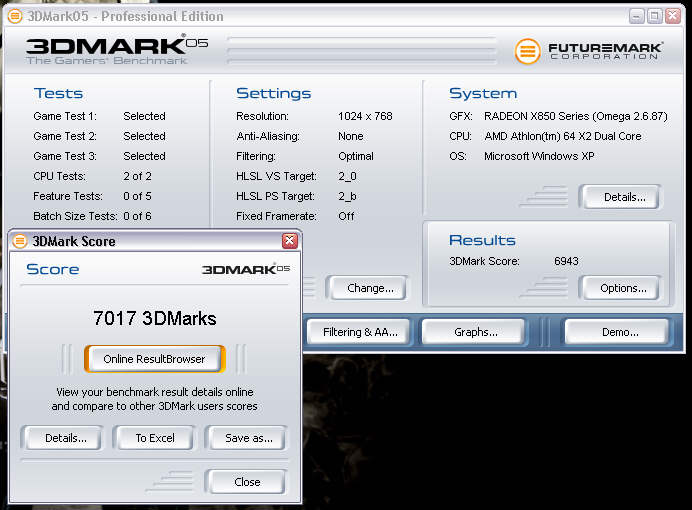Click Change... under Settings
Image resolution: width=692 pixels, height=510 pixels.
point(368,288)
